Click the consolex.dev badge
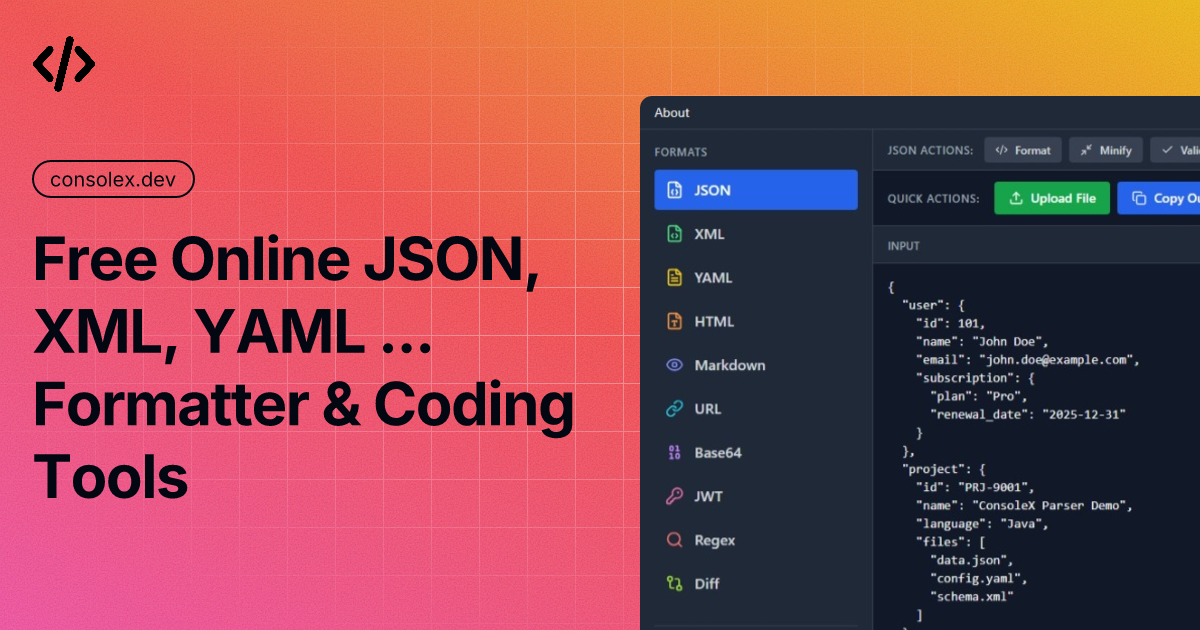The width and height of the screenshot is (1200, 630). pyautogui.click(x=113, y=179)
